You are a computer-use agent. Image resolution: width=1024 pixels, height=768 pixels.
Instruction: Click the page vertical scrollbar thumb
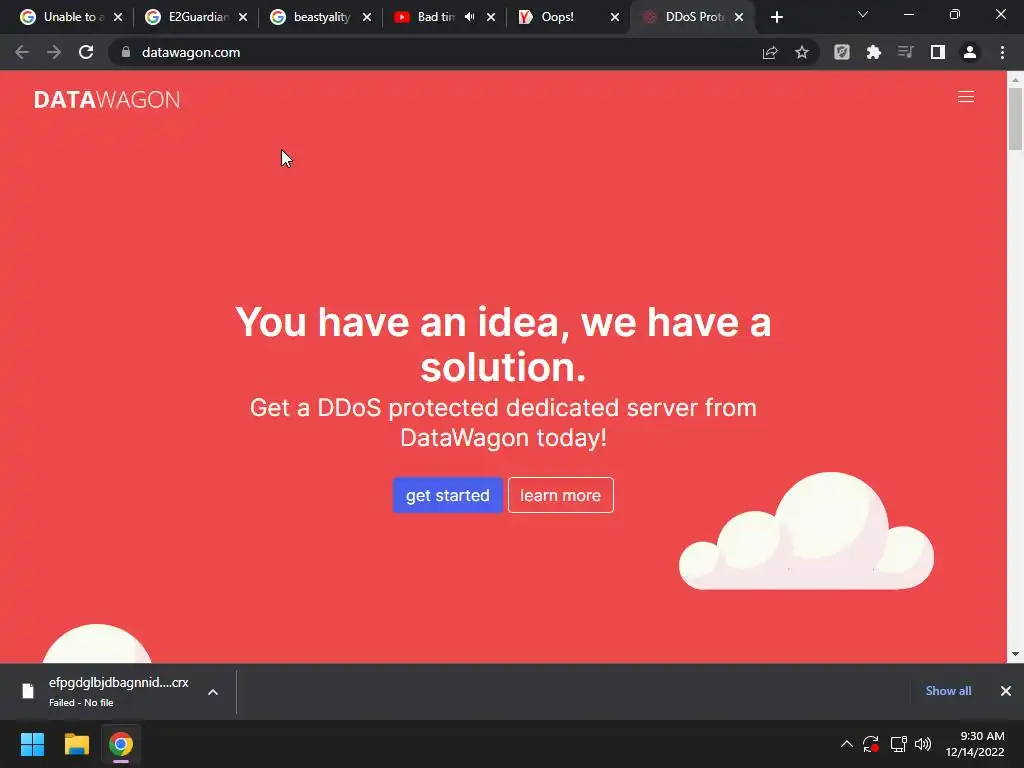click(x=1015, y=119)
